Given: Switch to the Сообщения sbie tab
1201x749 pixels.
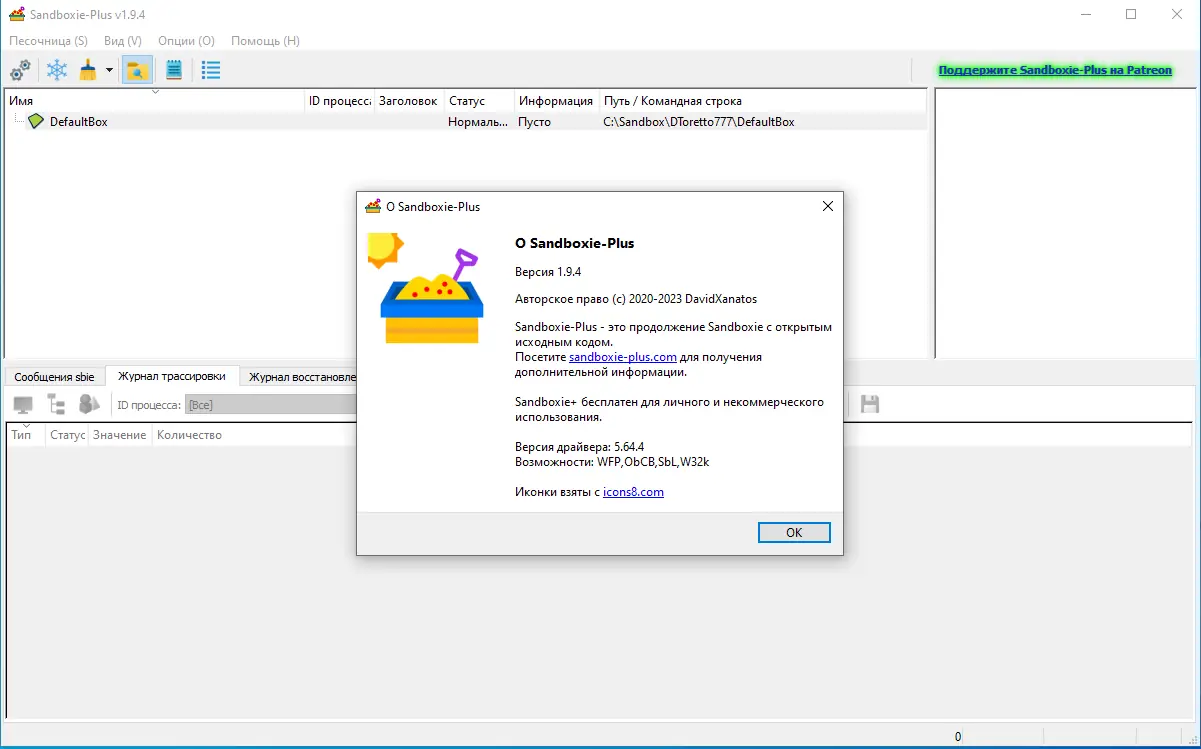Looking at the screenshot, I should pyautogui.click(x=54, y=377).
